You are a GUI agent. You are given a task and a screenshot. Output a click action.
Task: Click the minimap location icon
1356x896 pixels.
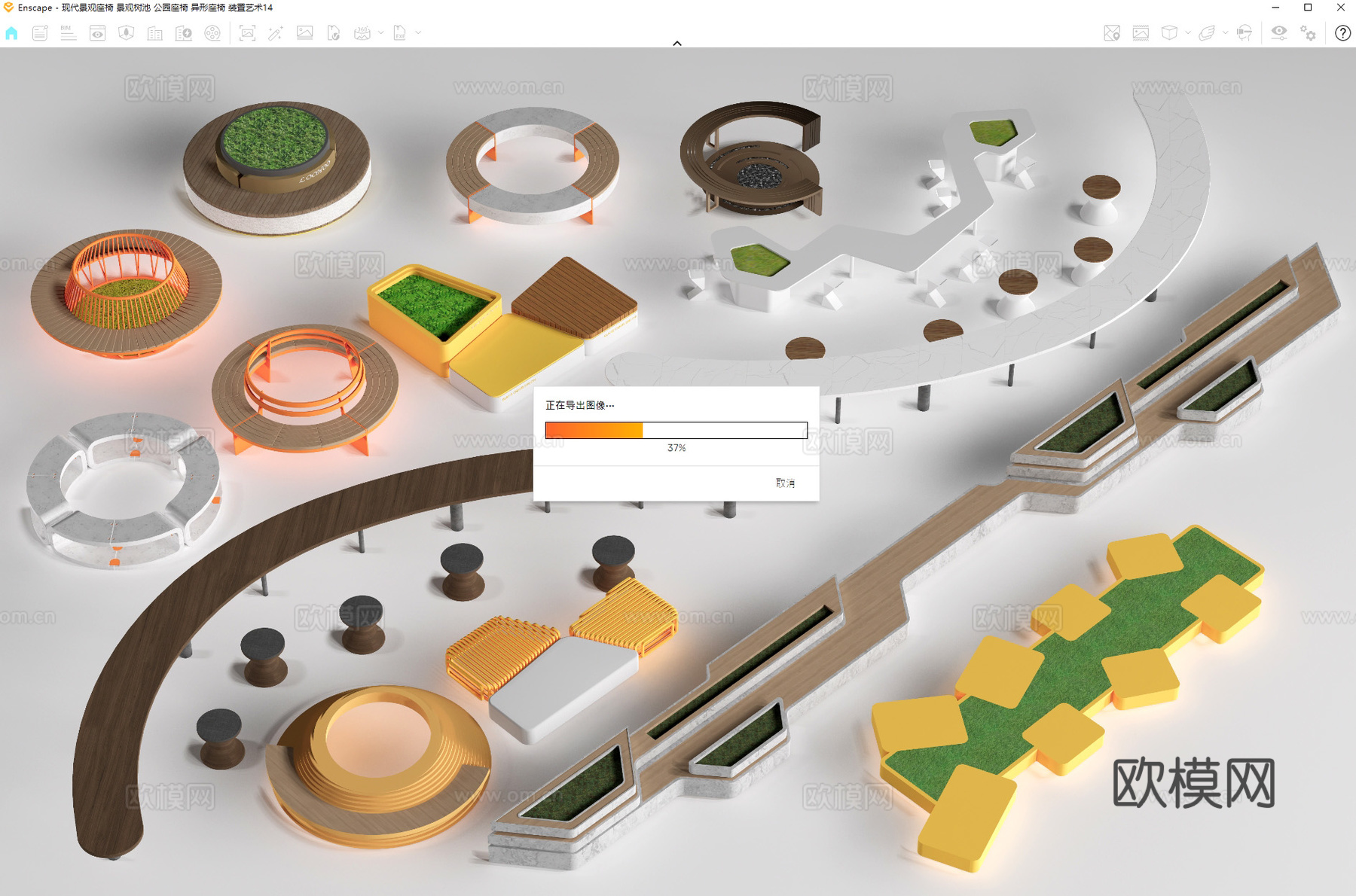(1112, 33)
